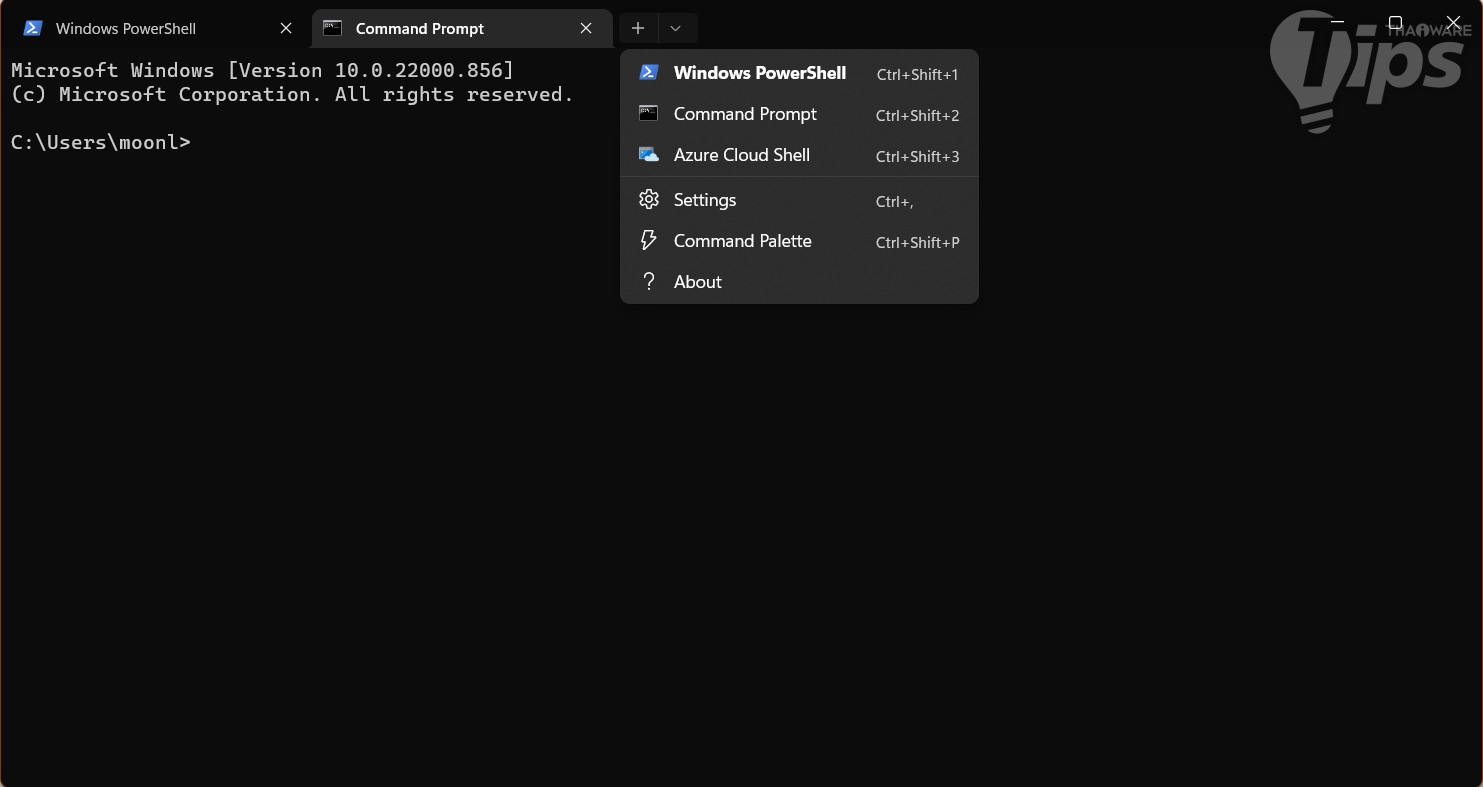This screenshot has width=1483, height=787.
Task: Click the Azure Cloud Shell cloud icon
Action: (649, 155)
